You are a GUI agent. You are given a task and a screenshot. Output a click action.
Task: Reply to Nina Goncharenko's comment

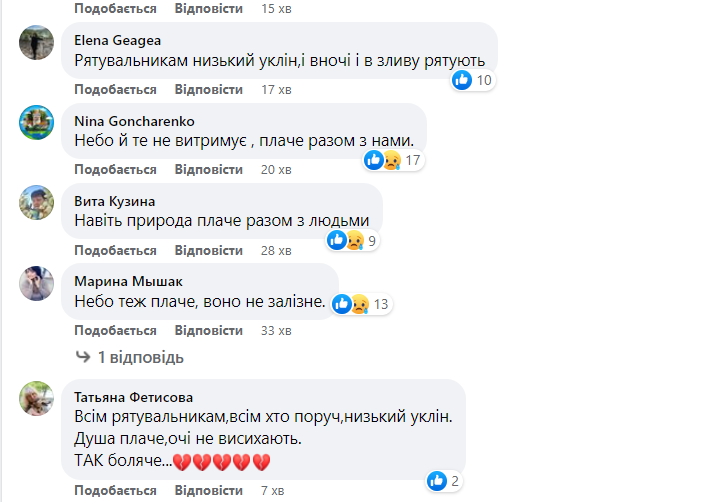(x=208, y=170)
